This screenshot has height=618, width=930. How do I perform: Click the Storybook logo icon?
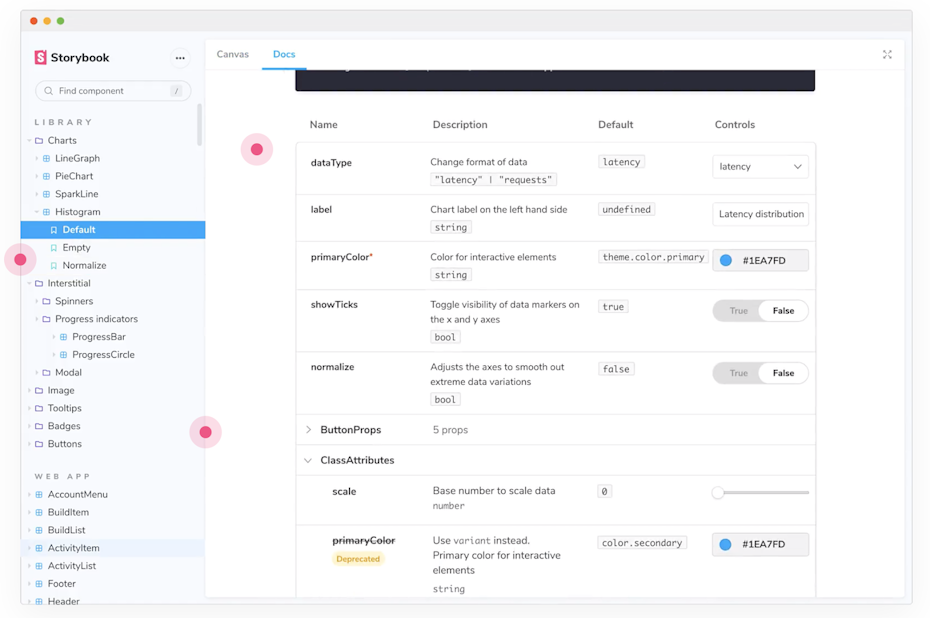click(40, 58)
